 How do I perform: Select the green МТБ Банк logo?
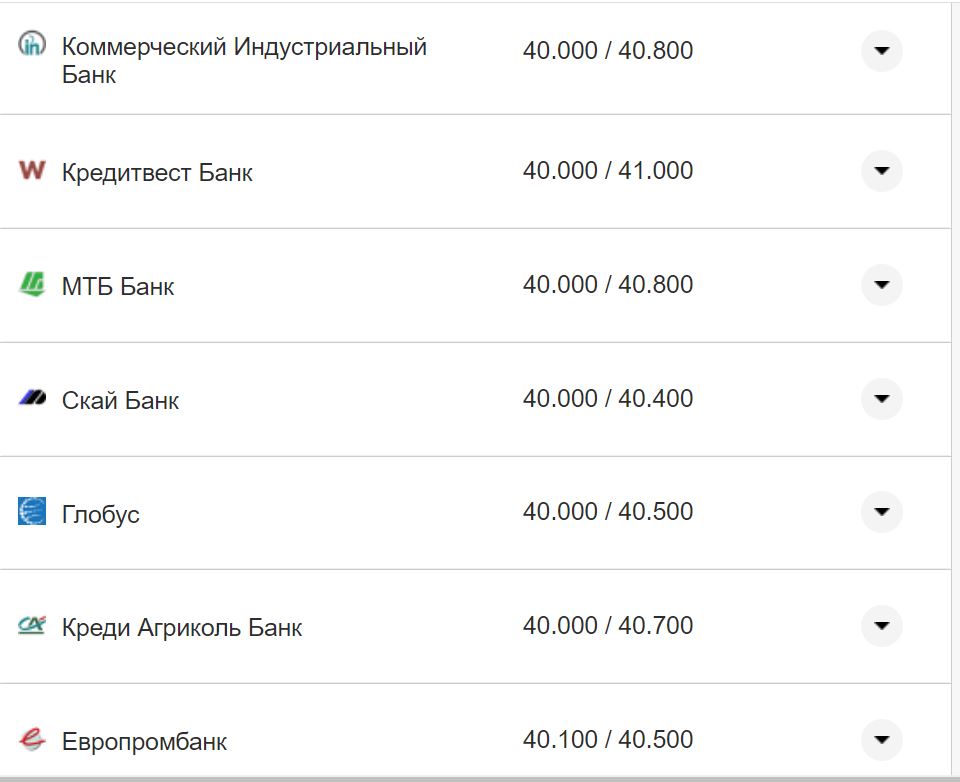pos(32,285)
